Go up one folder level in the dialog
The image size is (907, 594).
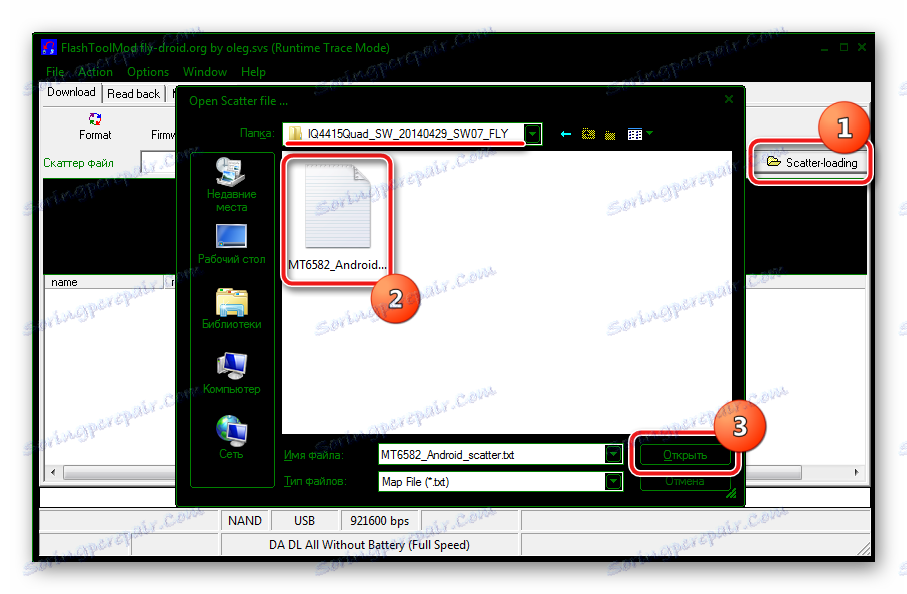588,132
